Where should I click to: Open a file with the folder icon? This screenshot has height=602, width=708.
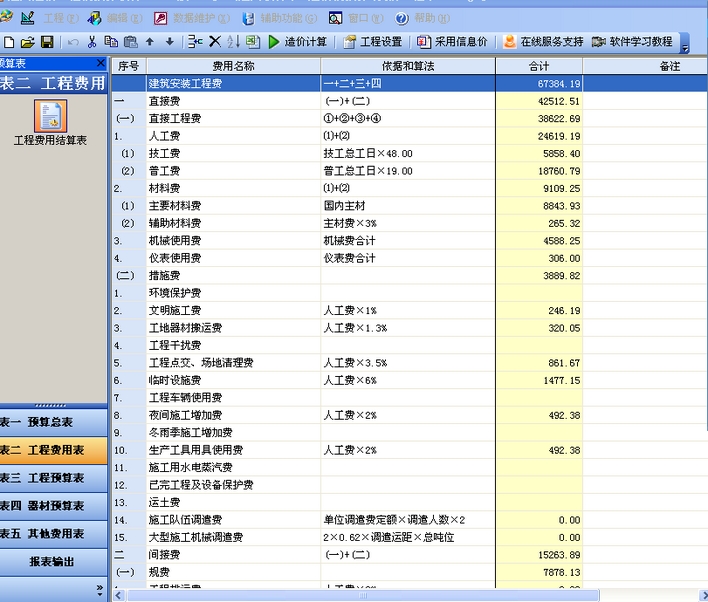pyautogui.click(x=28, y=42)
